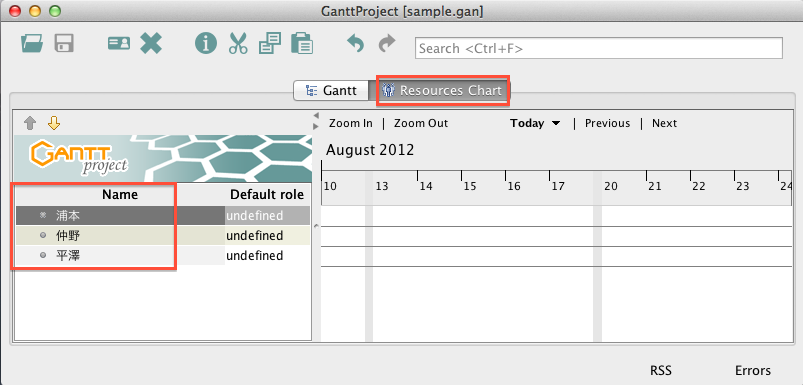Image resolution: width=803 pixels, height=385 pixels.
Task: Click the Default role column header
Action: click(x=267, y=195)
